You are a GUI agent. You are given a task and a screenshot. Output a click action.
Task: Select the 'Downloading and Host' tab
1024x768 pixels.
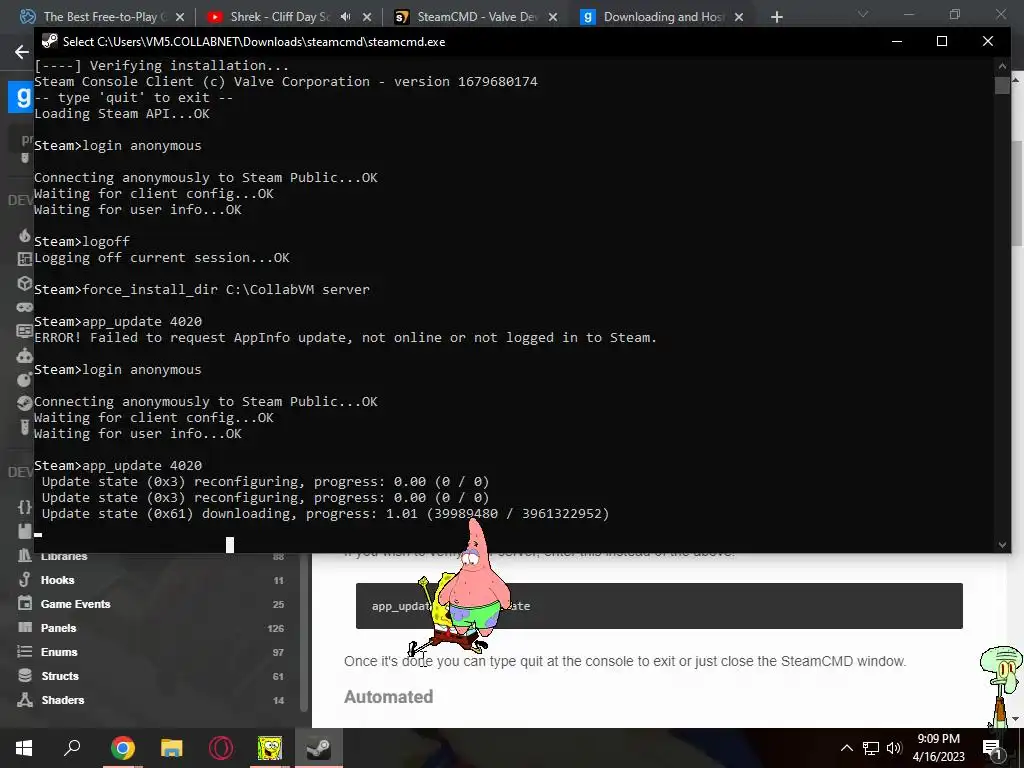(x=663, y=17)
